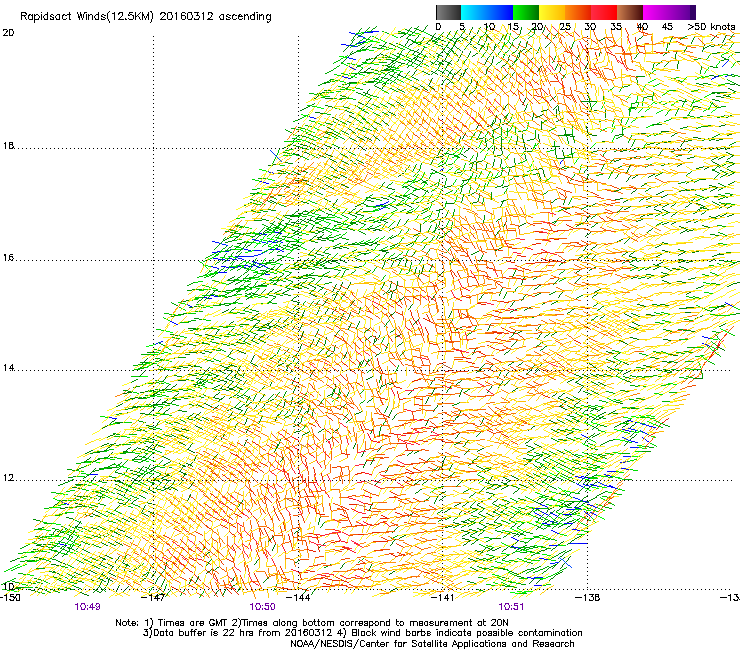Select the purple "10:50" time marker
Viewport: 740px width, 650px height.
(x=262, y=607)
